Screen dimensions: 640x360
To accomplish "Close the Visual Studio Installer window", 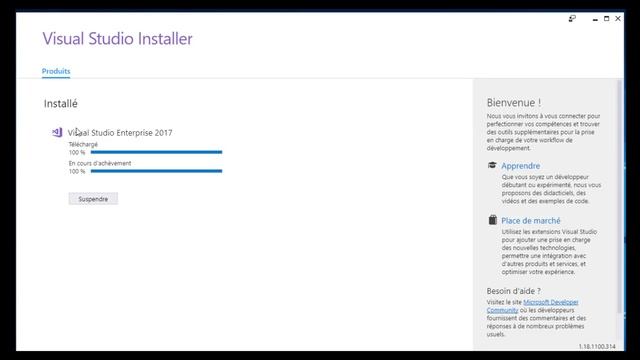I will coord(618,18).
